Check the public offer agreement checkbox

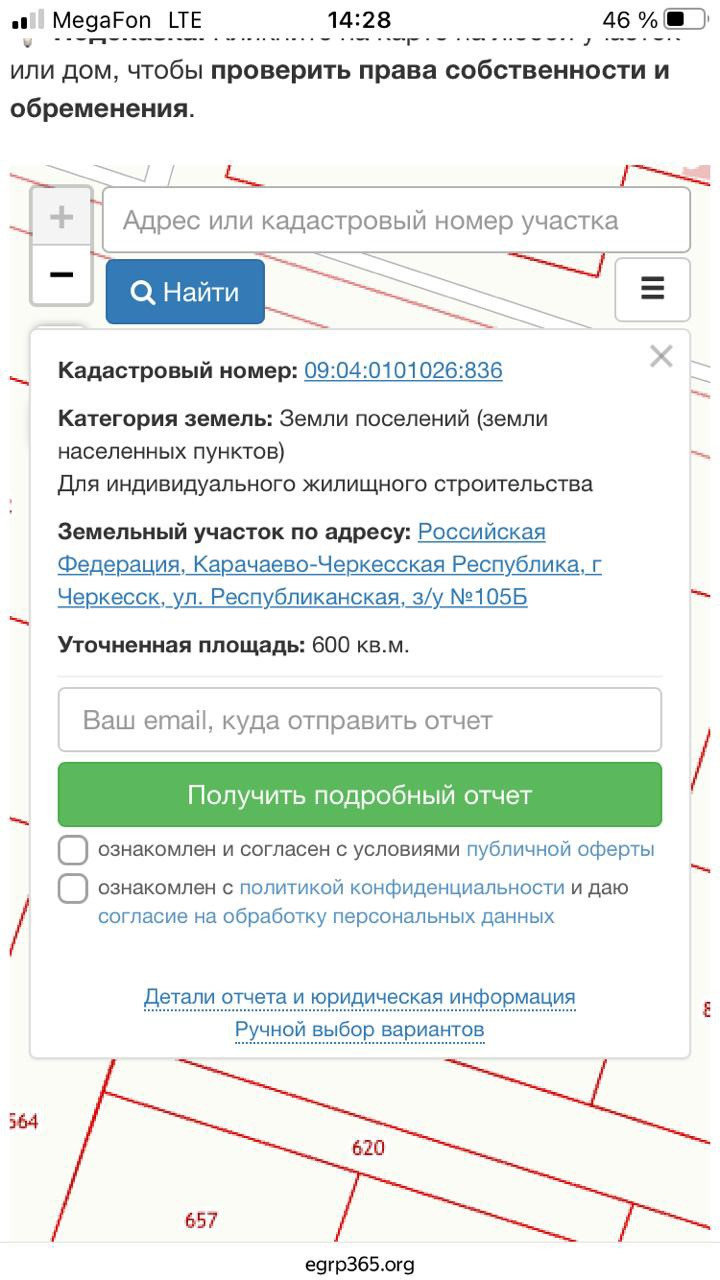coord(73,850)
